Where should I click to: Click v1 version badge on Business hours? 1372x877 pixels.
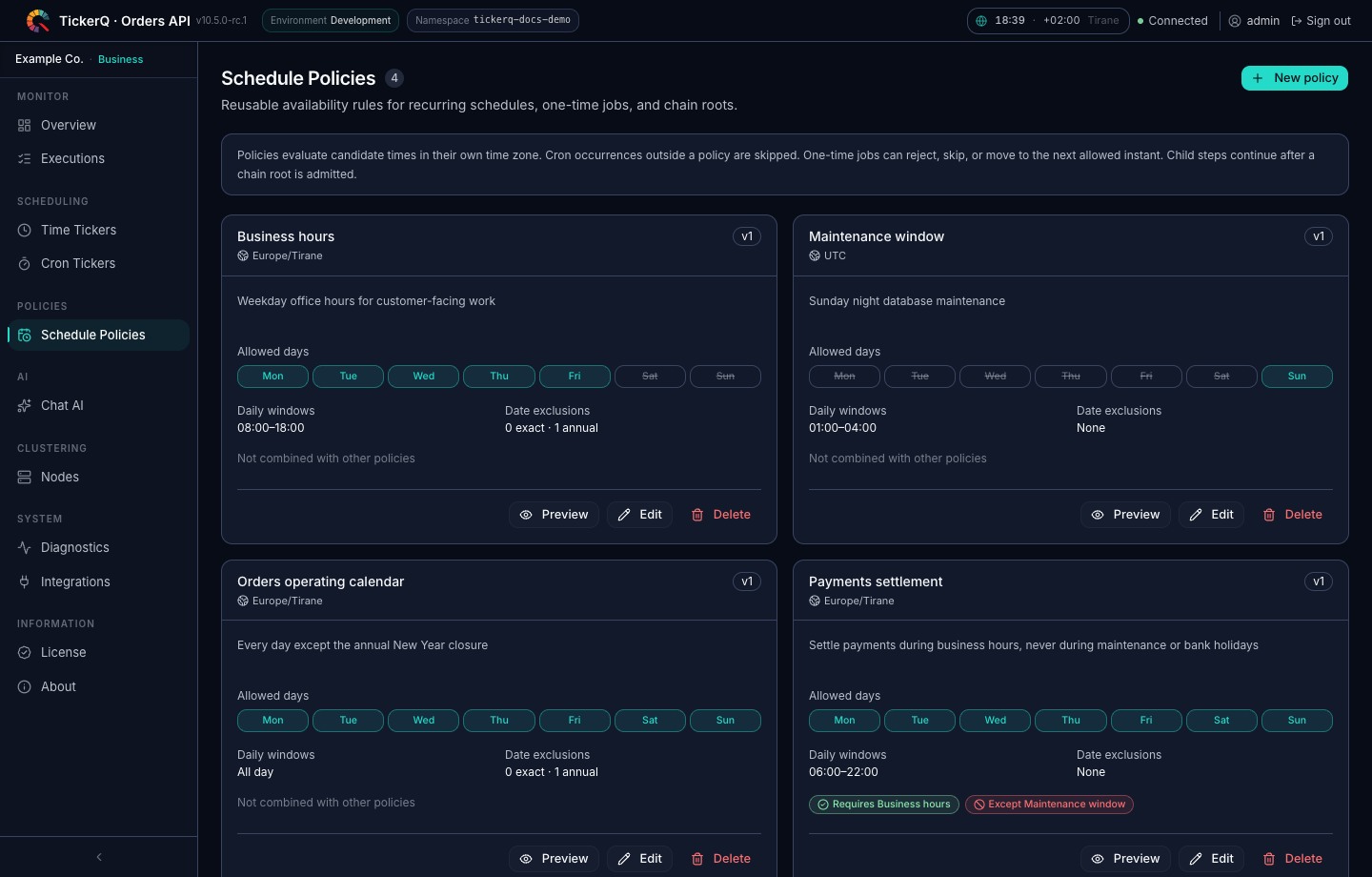747,236
